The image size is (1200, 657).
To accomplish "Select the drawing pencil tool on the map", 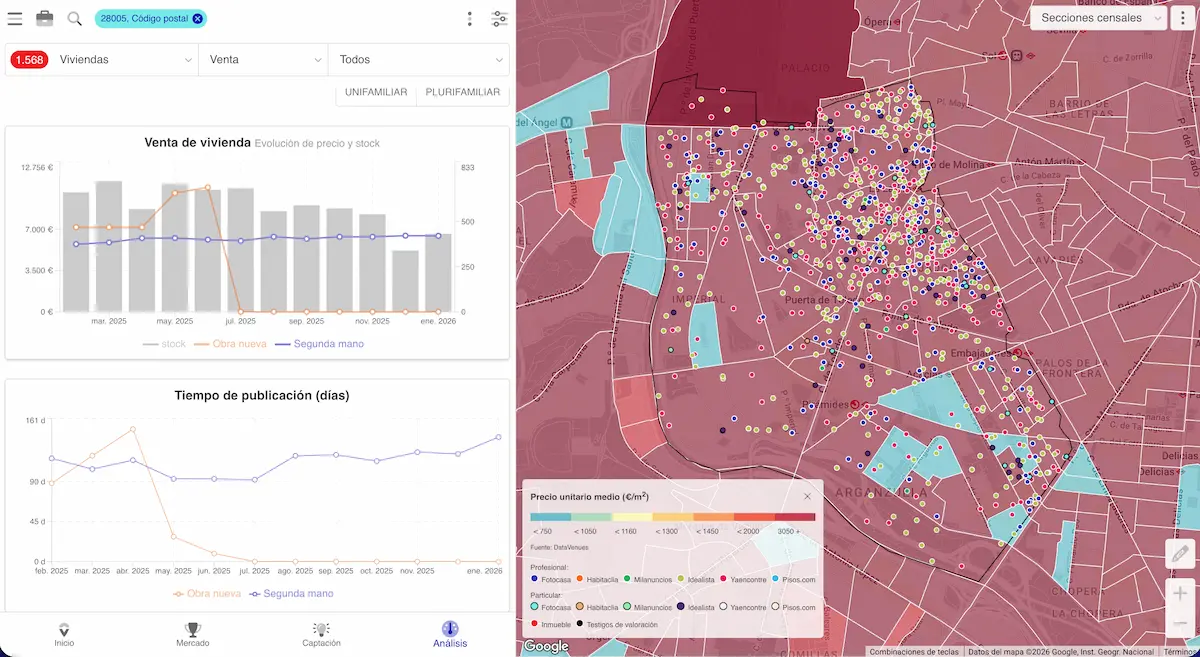I will click(1180, 553).
